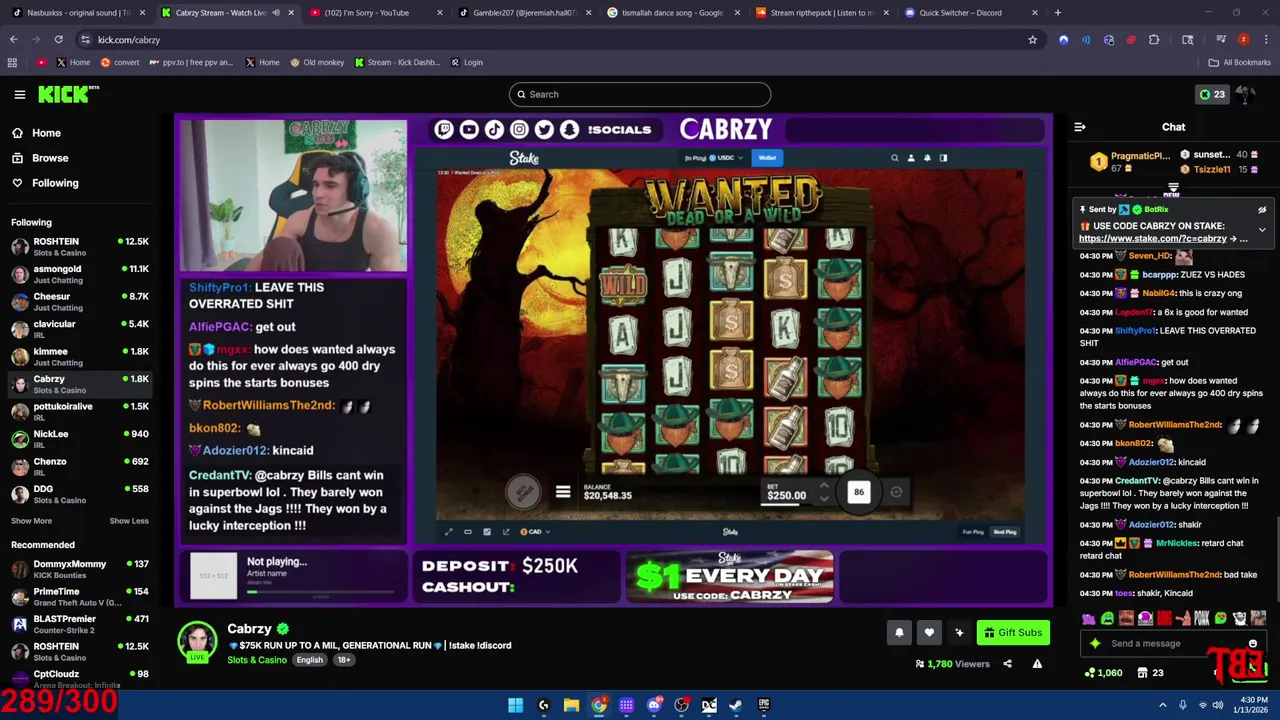Click Show Less under Following
The width and height of the screenshot is (1280, 720).
click(128, 521)
